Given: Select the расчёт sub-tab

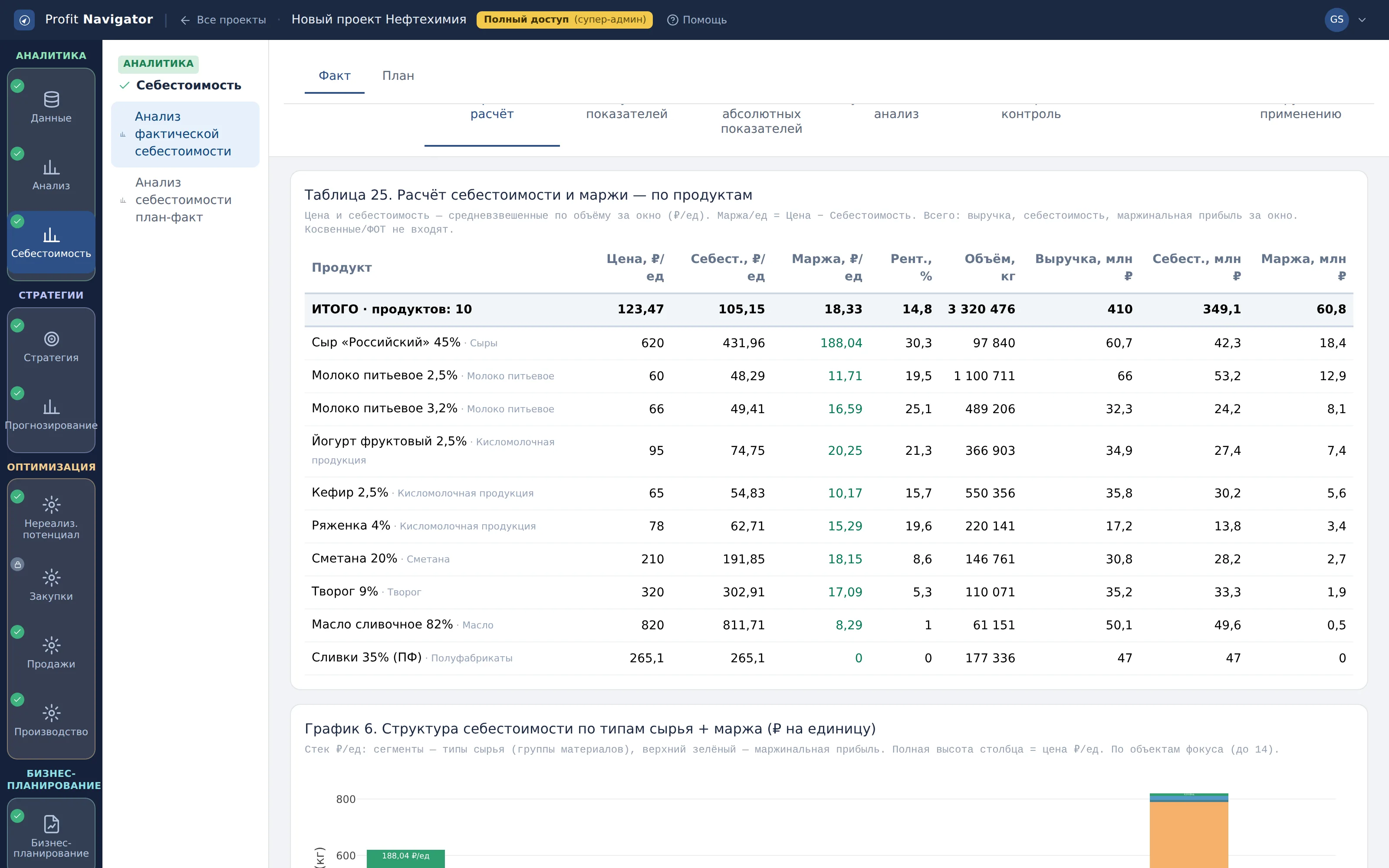Looking at the screenshot, I should (x=492, y=114).
